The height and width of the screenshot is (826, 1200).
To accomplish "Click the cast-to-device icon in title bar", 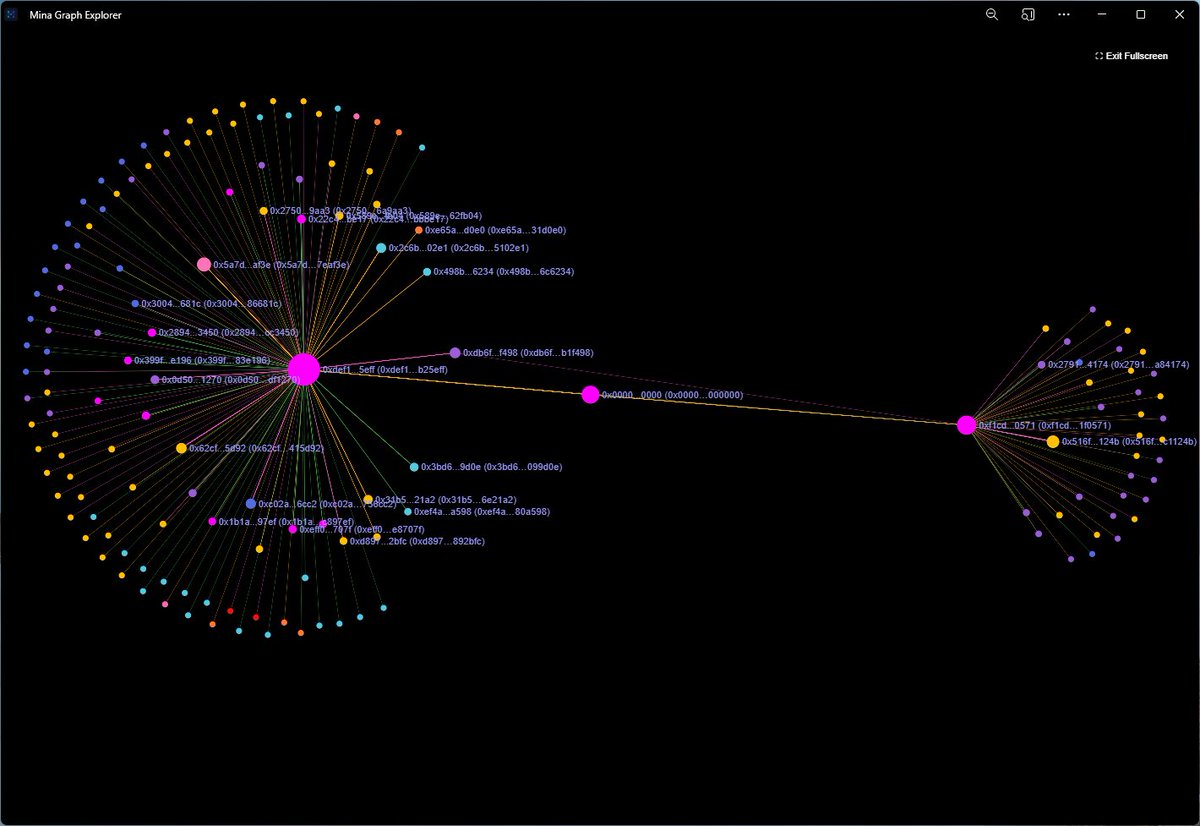I will [x=1027, y=15].
